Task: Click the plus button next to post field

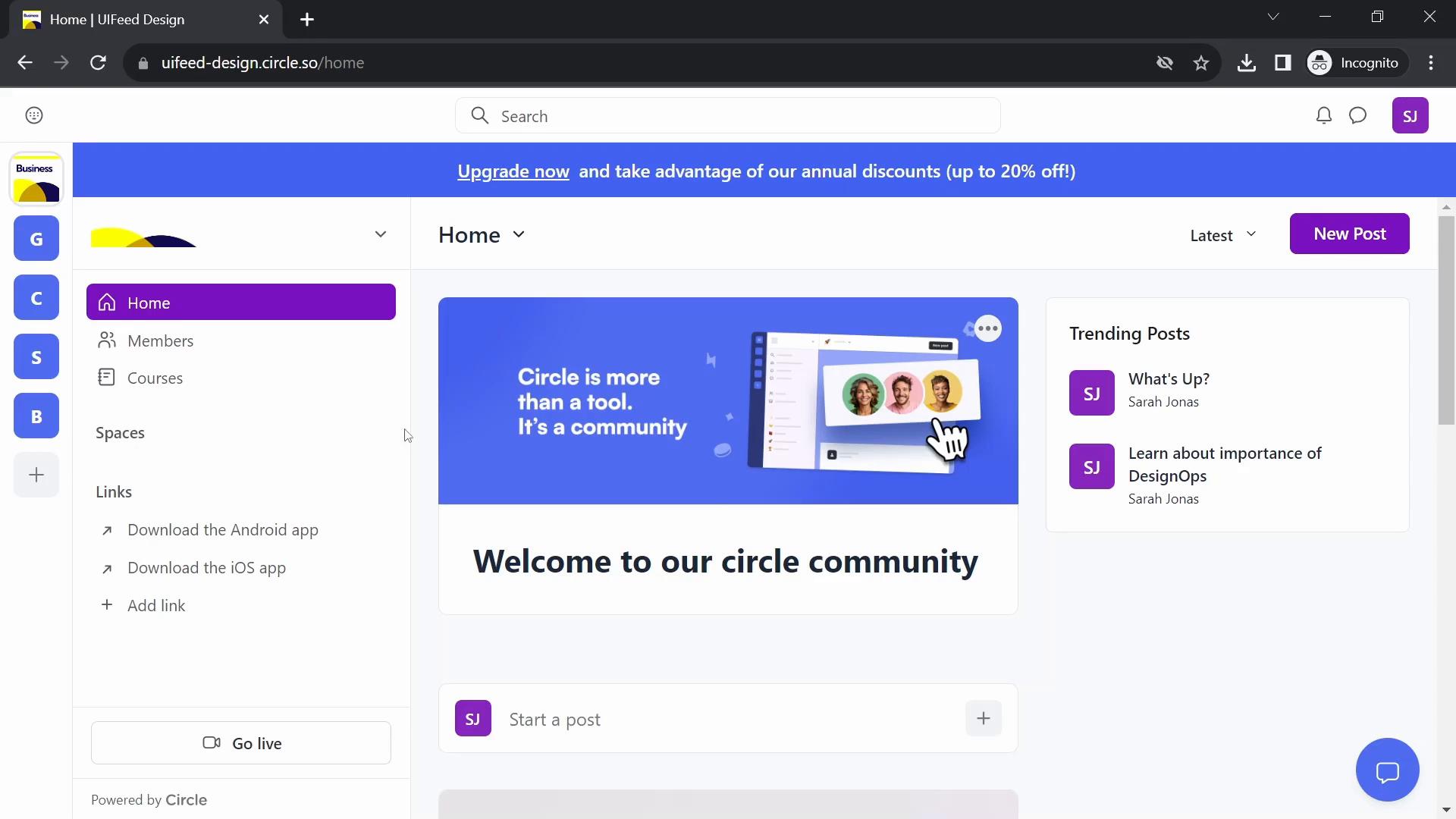Action: pos(983,718)
